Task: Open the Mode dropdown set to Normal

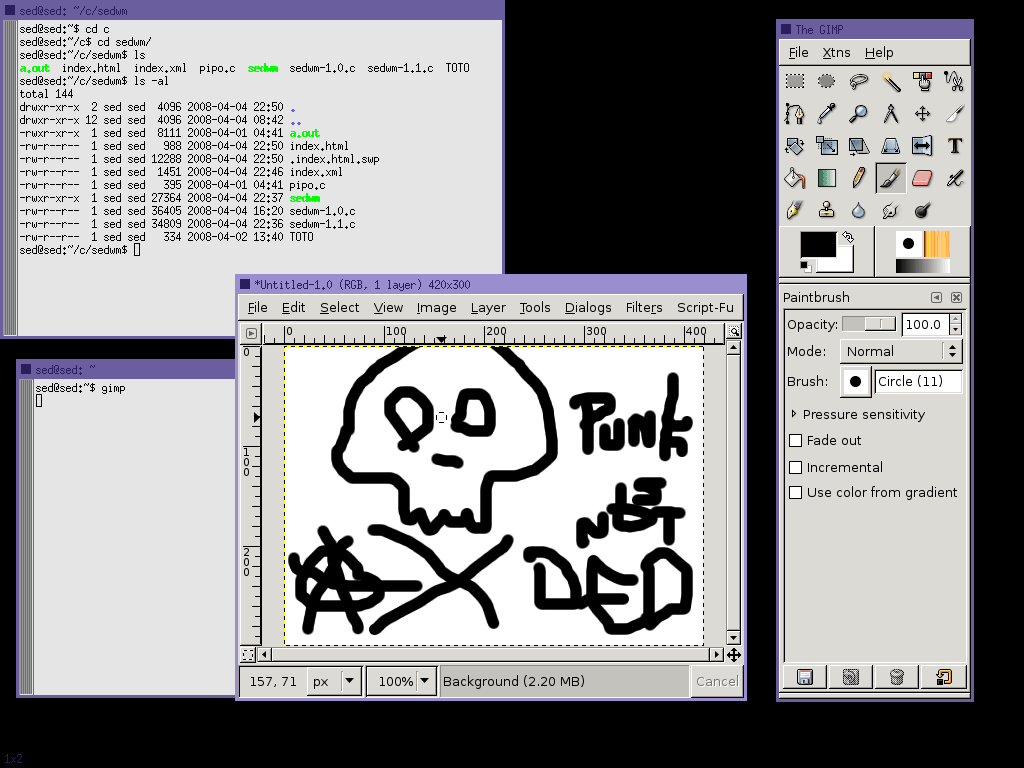Action: 900,352
